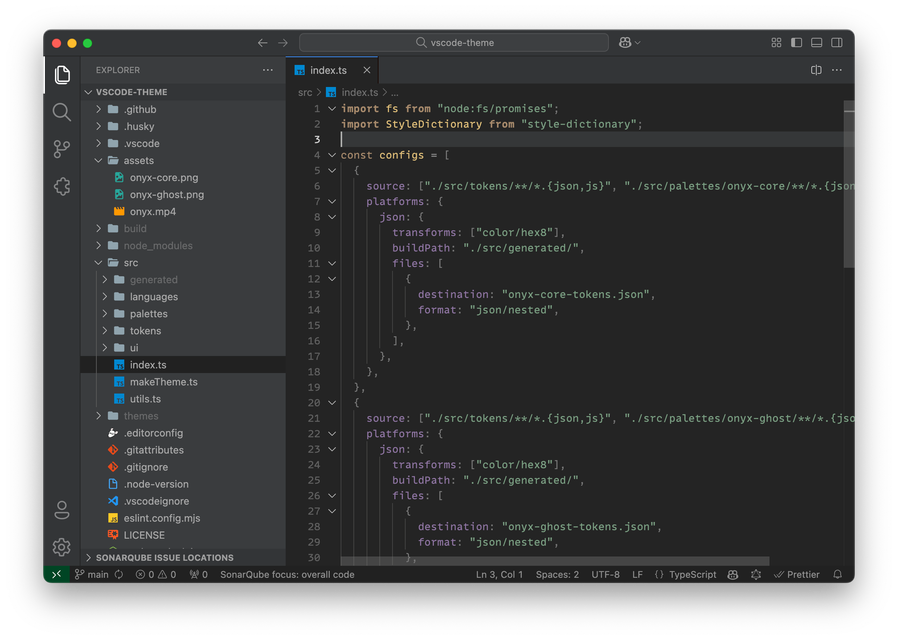This screenshot has height=640, width=898.
Task: Click the Accounts icon in activity bar
Action: 62,510
